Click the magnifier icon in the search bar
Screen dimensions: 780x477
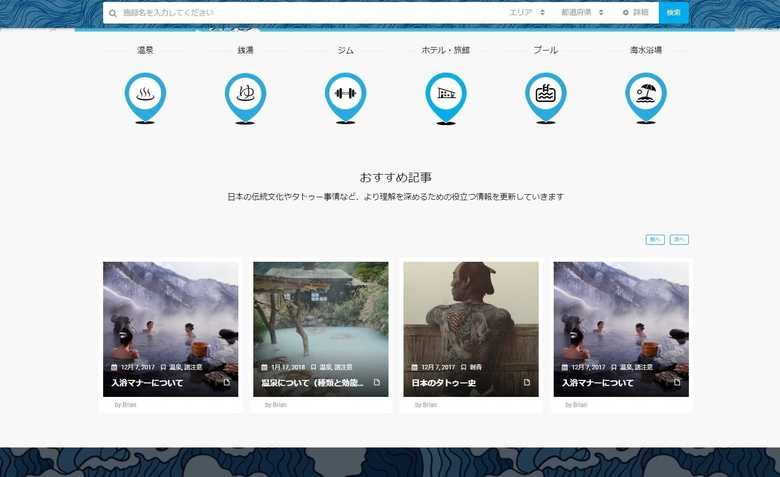113,13
